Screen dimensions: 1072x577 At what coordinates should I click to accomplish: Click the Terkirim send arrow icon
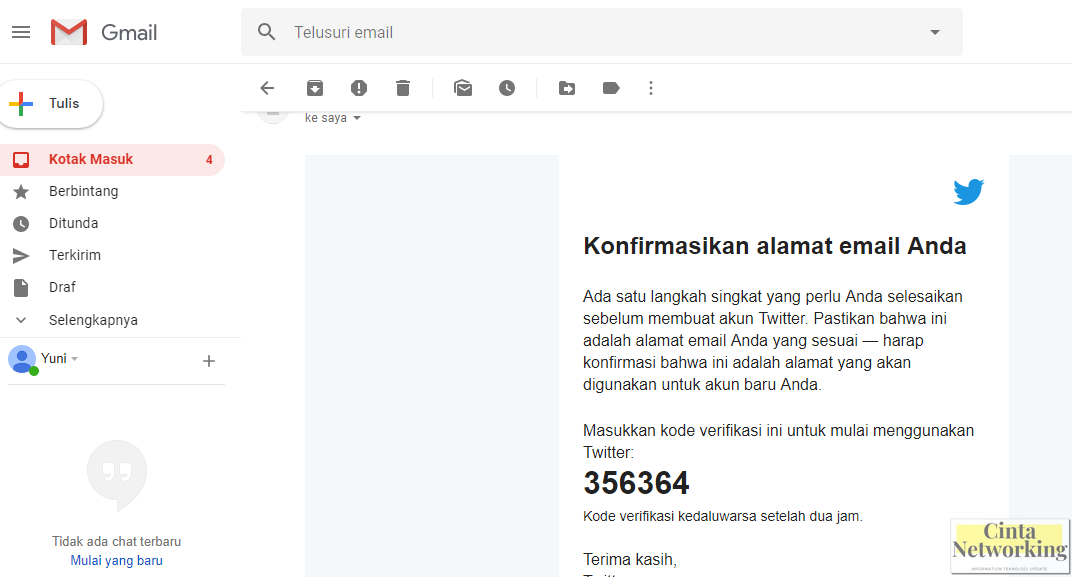click(21, 256)
